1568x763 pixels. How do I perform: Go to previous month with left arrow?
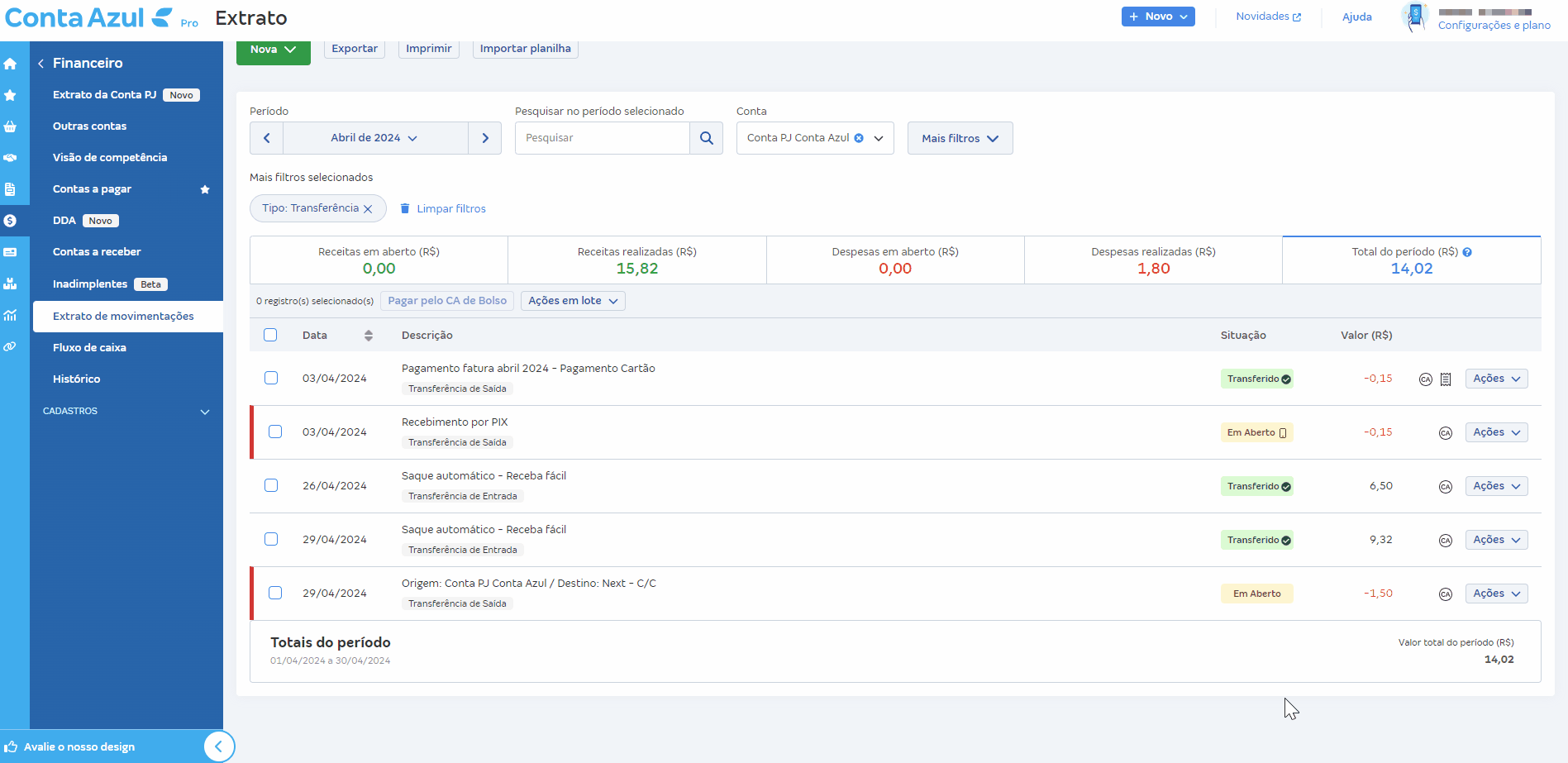(266, 138)
